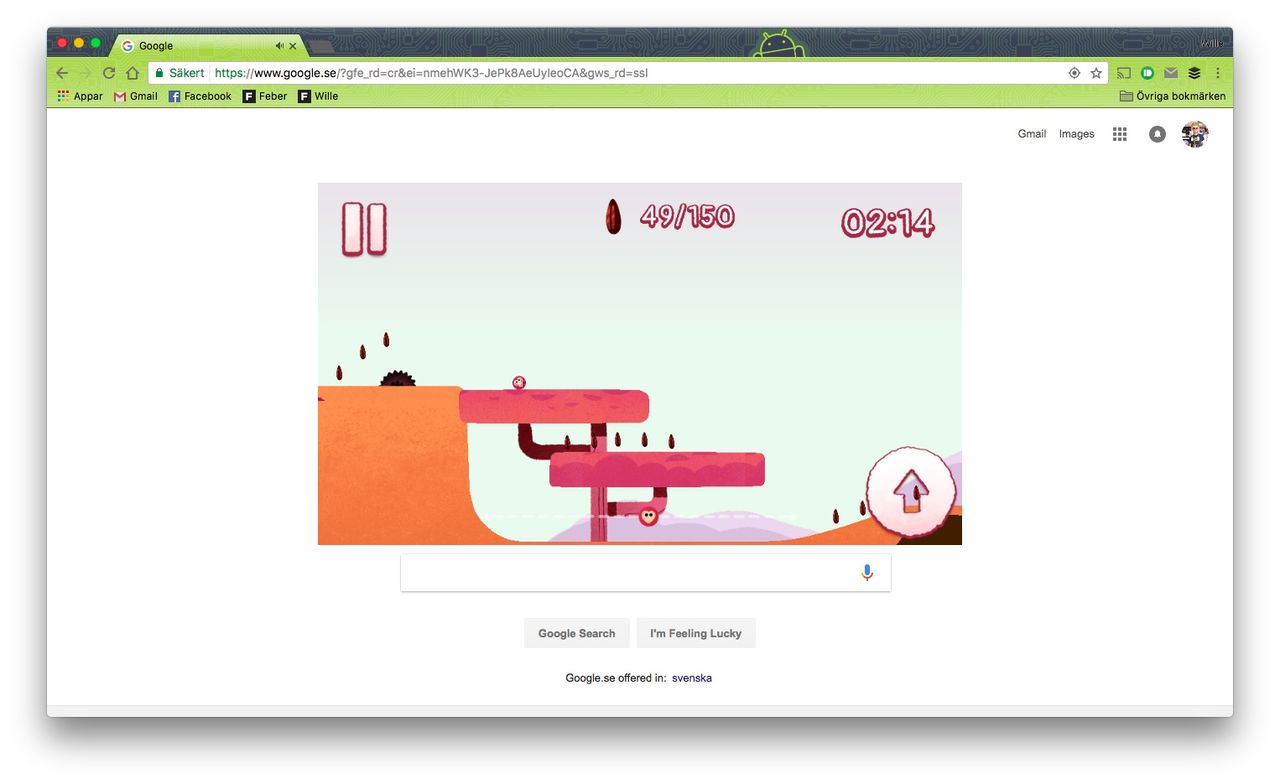Open the Cast extension icon

coord(1124,73)
